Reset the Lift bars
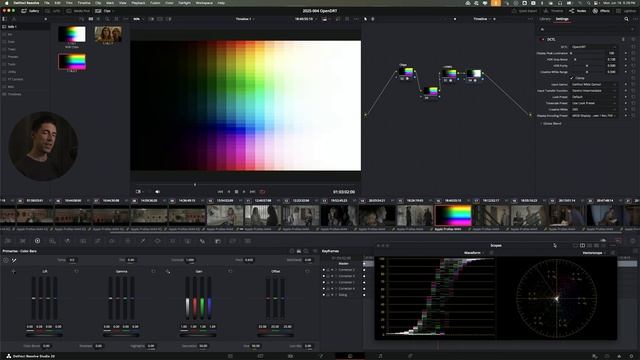This screenshot has width=640, height=360. coord(76,271)
